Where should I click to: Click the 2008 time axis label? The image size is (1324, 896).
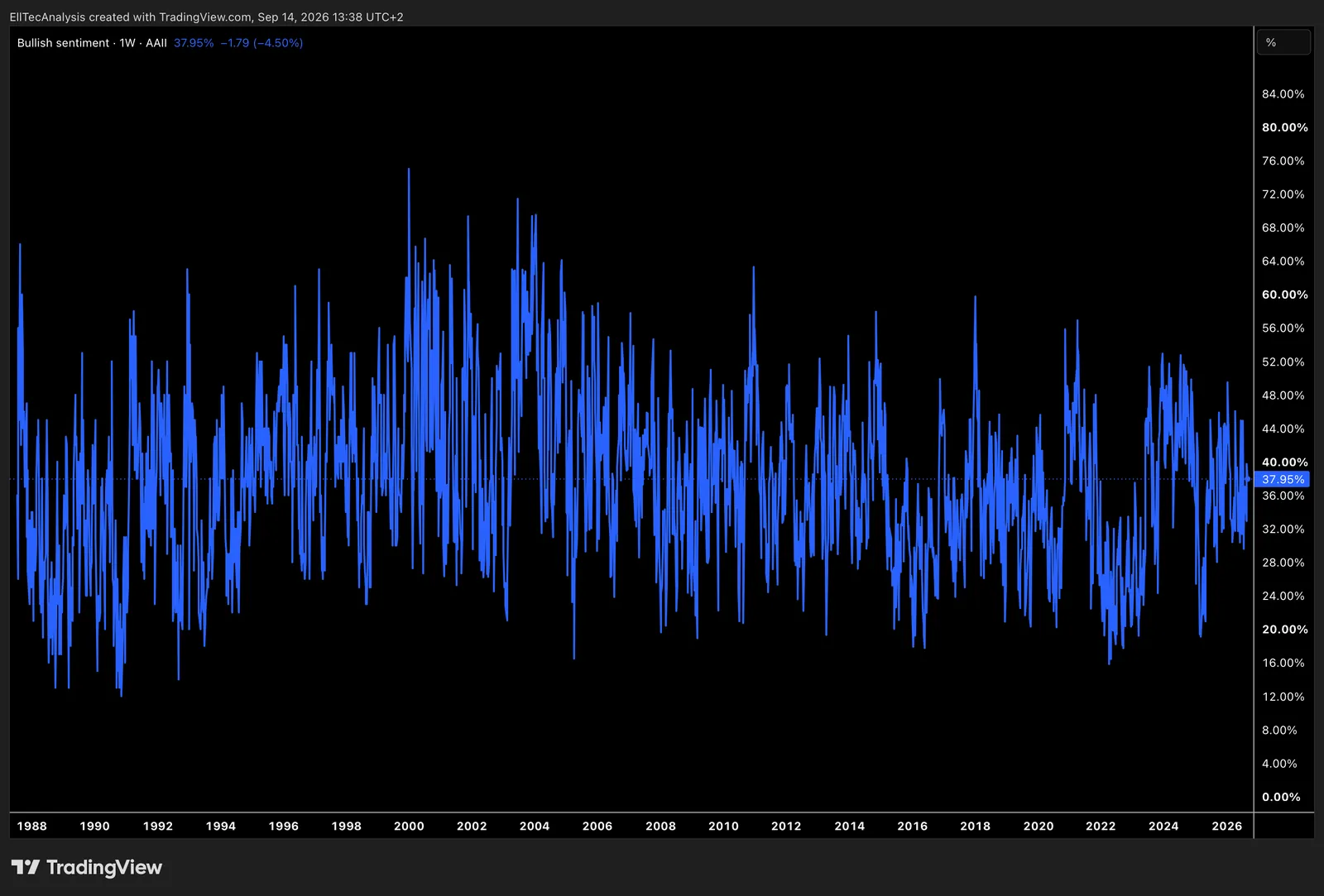click(660, 826)
